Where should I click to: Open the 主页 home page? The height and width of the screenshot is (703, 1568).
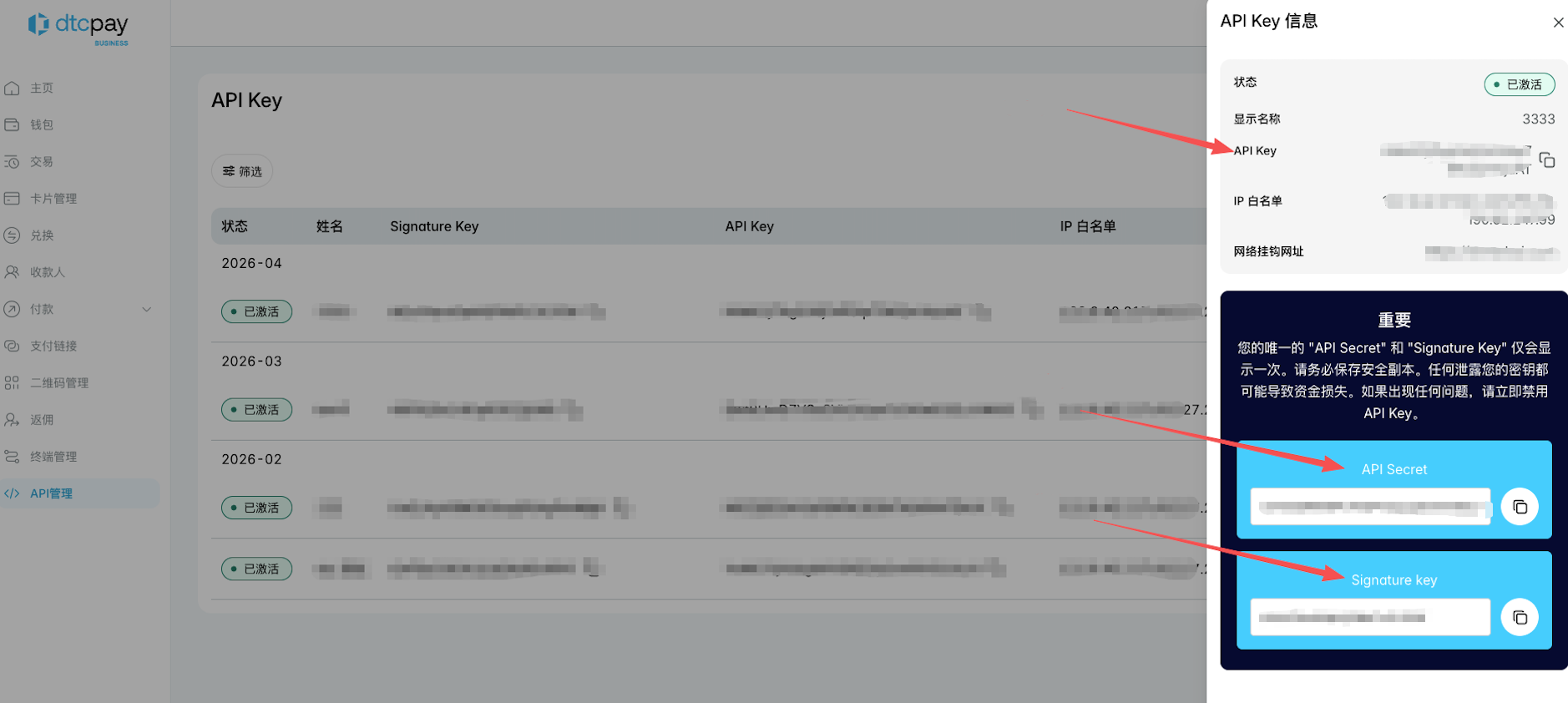tap(42, 89)
